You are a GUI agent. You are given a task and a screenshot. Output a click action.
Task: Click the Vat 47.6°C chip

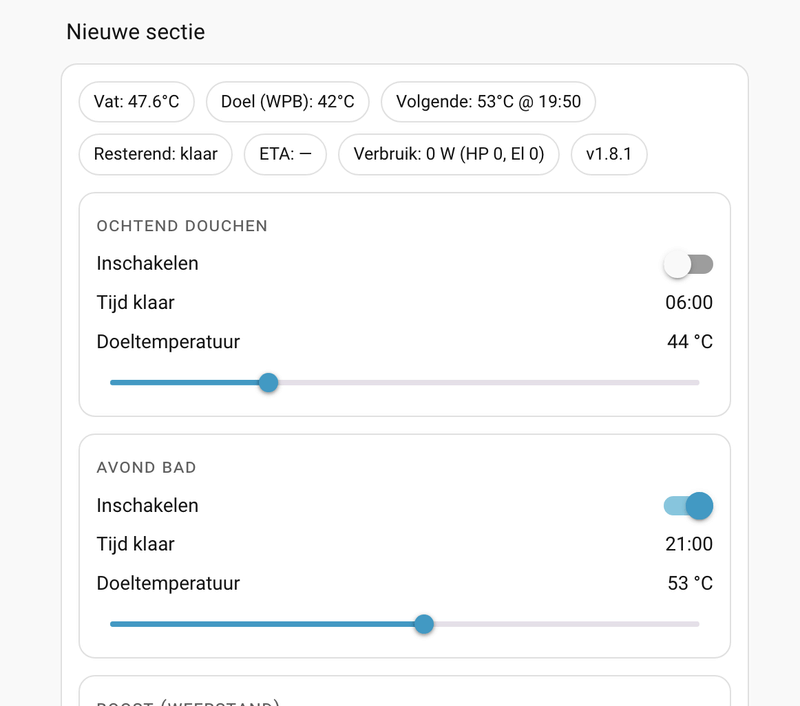click(x=136, y=101)
